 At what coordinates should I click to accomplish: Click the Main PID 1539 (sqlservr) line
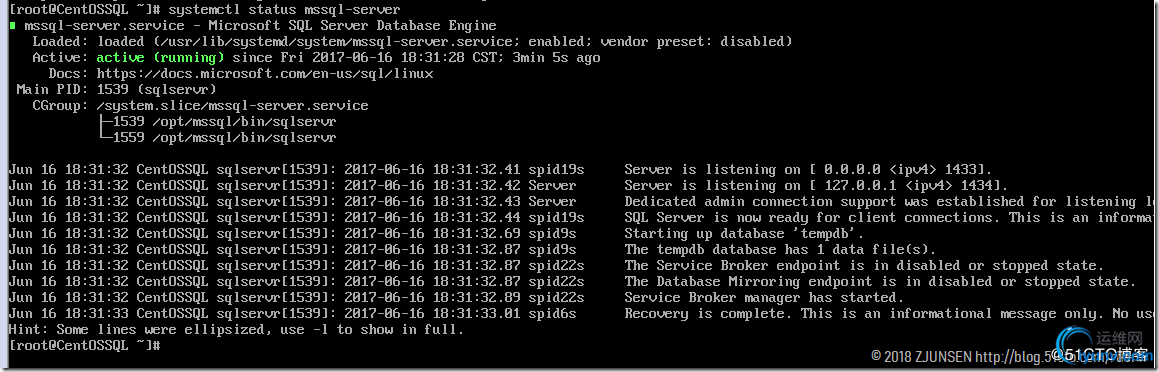(x=116, y=90)
